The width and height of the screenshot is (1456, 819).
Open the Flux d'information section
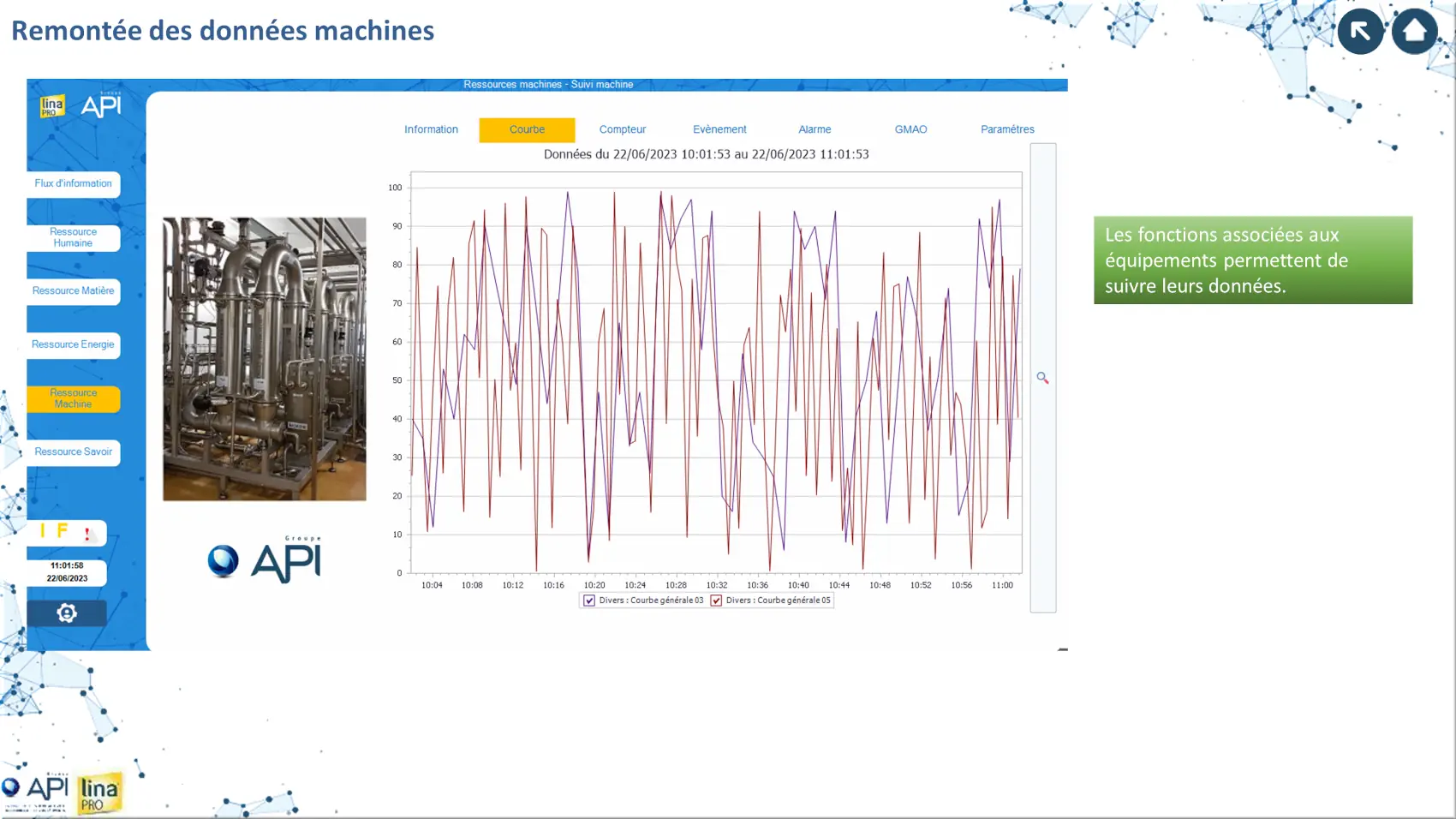73,183
